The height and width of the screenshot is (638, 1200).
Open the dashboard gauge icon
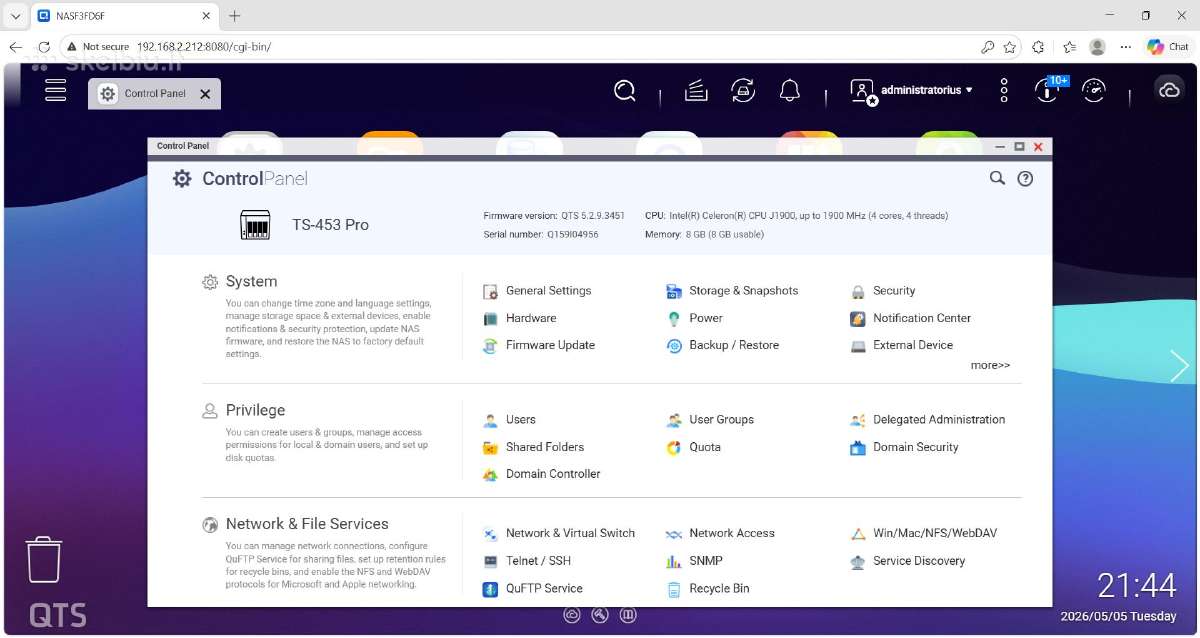(1095, 91)
